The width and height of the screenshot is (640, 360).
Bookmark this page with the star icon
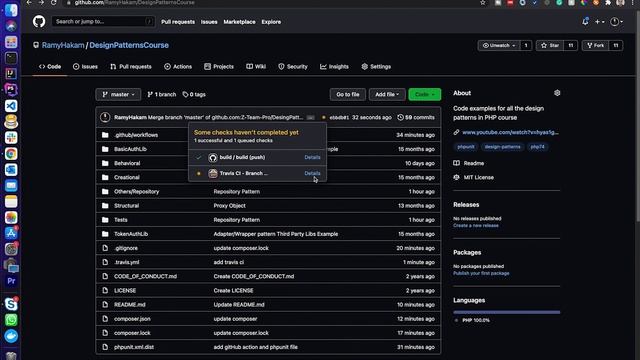(483, 2)
